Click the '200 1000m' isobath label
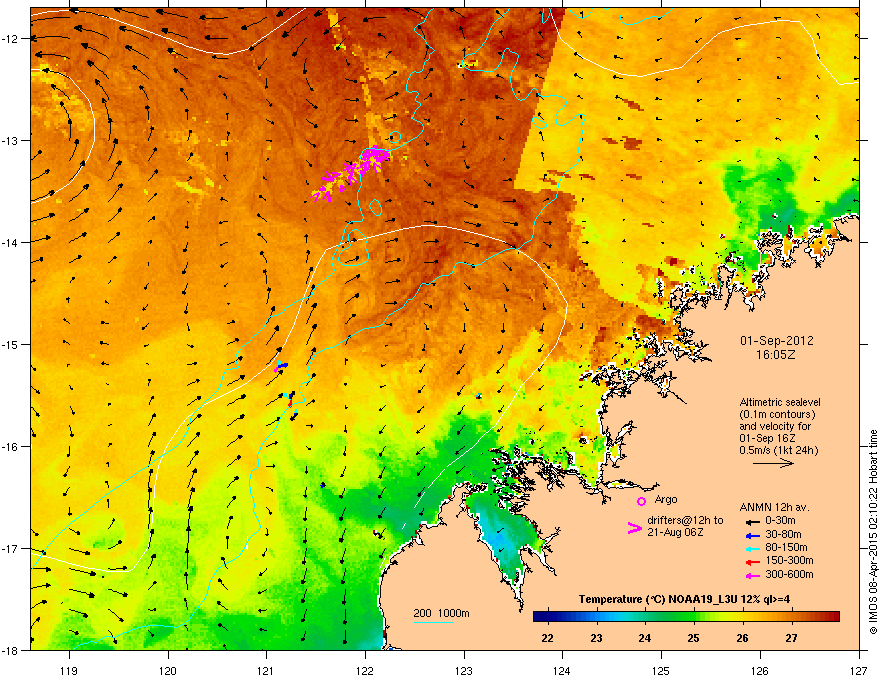Viewport: 880px width, 680px height. click(441, 613)
